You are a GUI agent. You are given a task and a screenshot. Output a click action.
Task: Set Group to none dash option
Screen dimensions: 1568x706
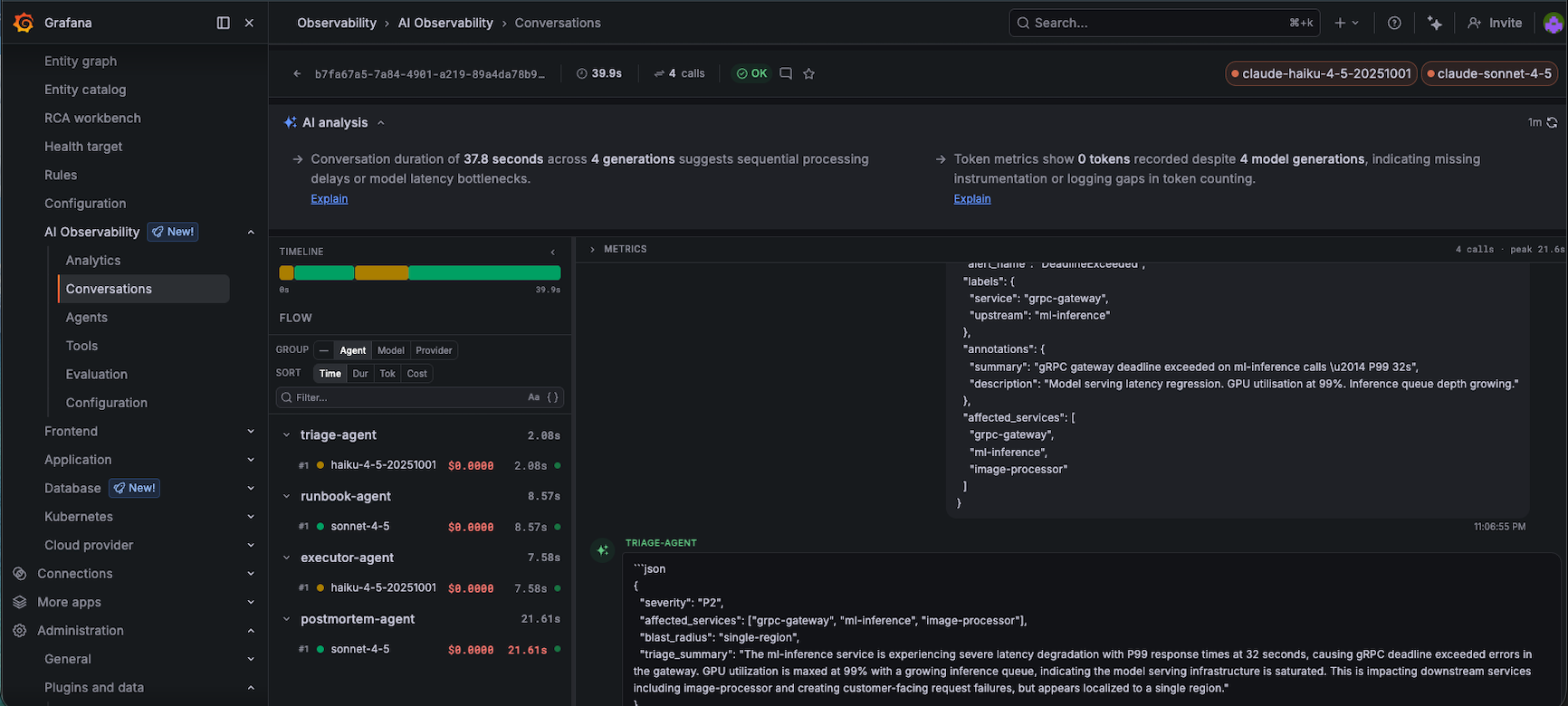[x=324, y=350]
